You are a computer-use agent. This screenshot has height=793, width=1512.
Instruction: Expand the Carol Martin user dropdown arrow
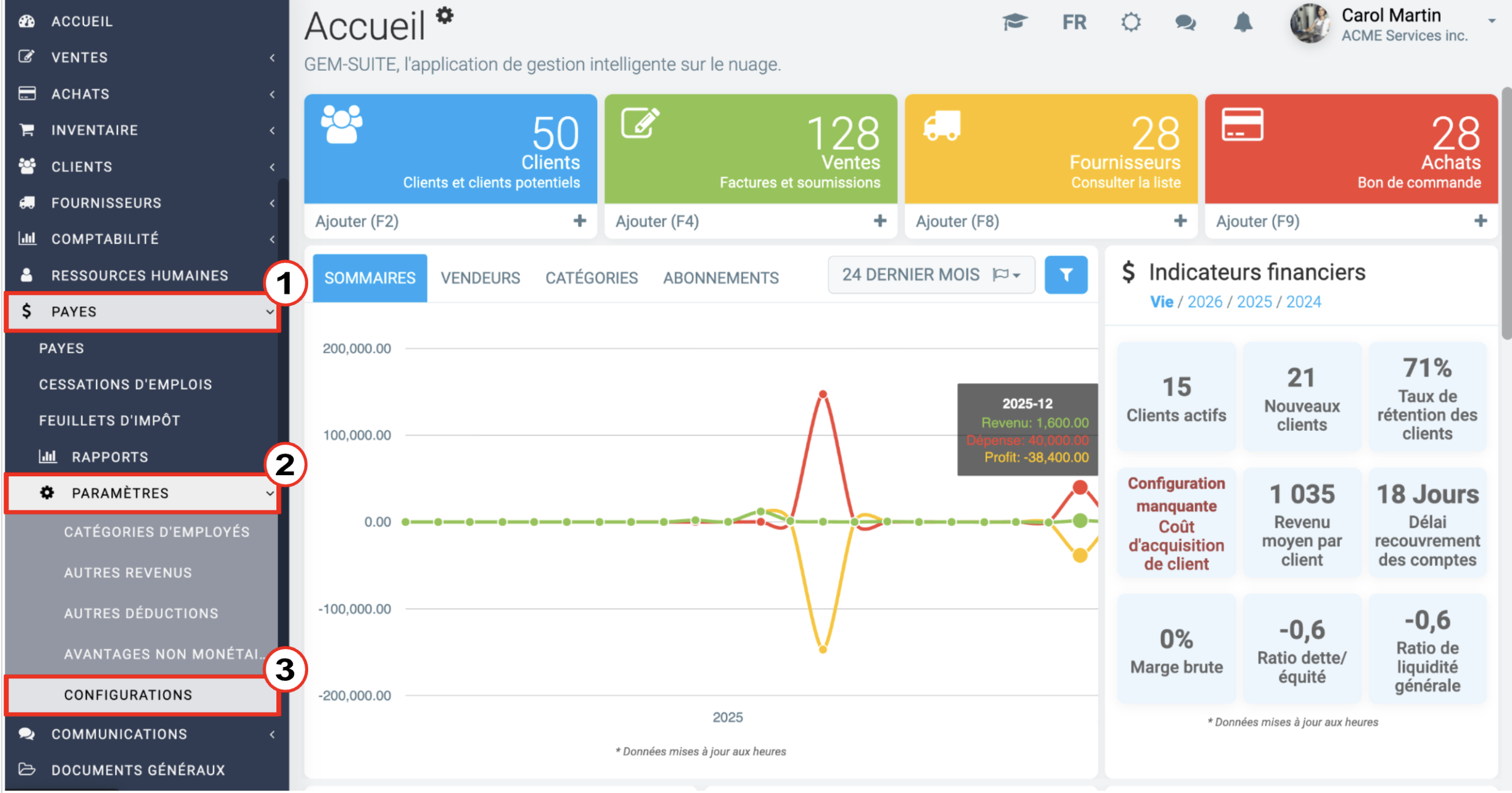coord(1492,21)
